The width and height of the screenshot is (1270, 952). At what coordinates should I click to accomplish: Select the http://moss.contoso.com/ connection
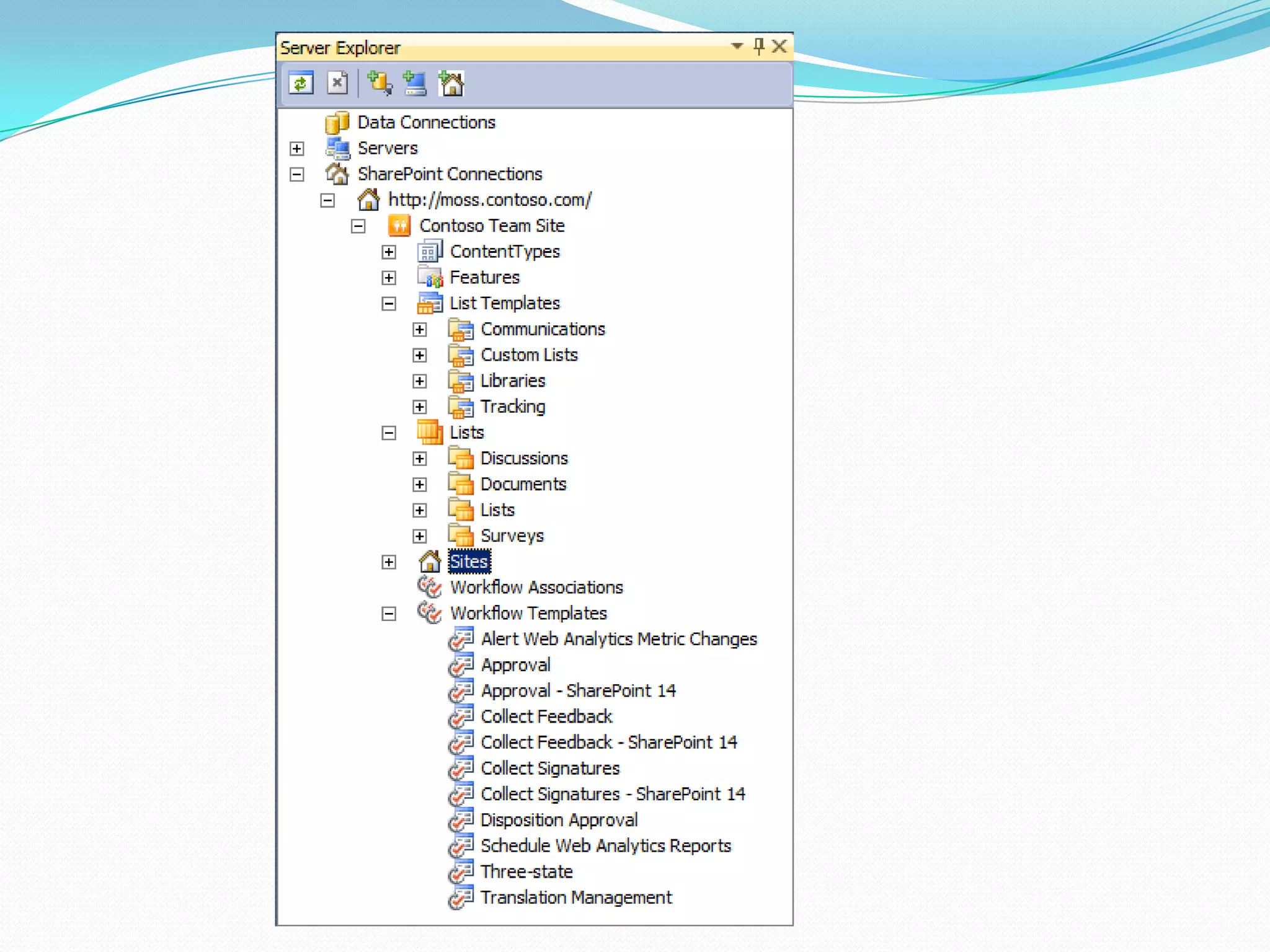pos(489,200)
